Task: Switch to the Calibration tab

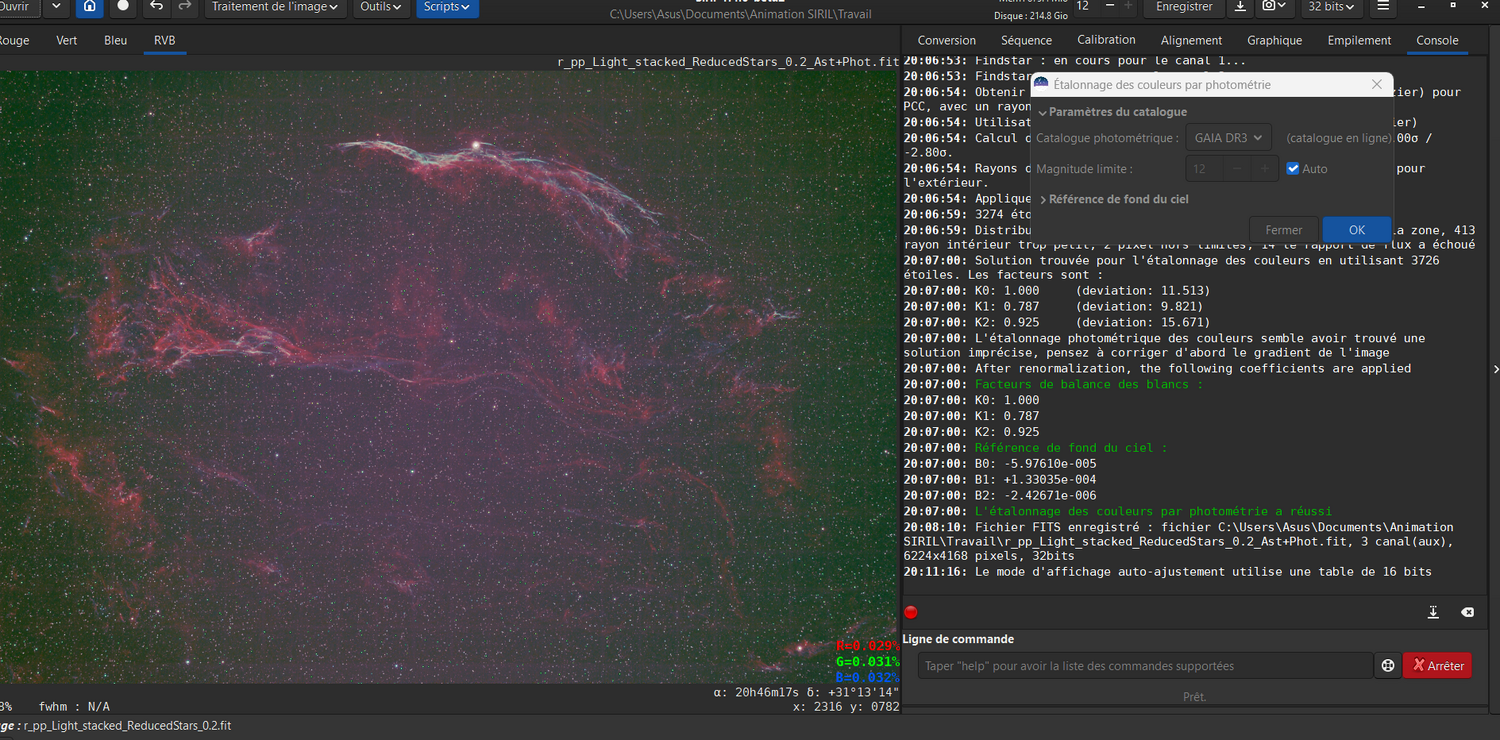Action: [x=1106, y=40]
